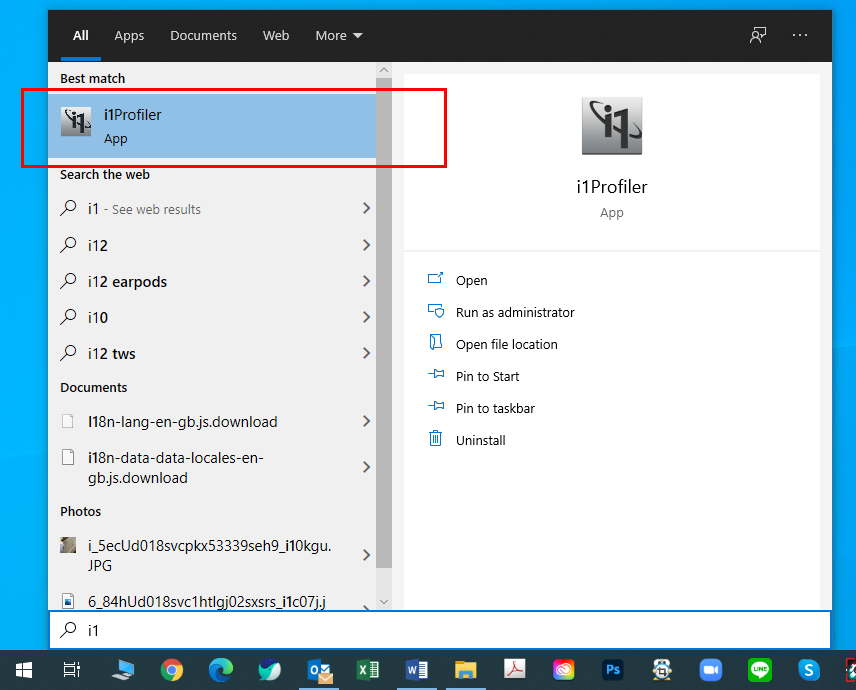Click the search box containing i1

click(440, 630)
